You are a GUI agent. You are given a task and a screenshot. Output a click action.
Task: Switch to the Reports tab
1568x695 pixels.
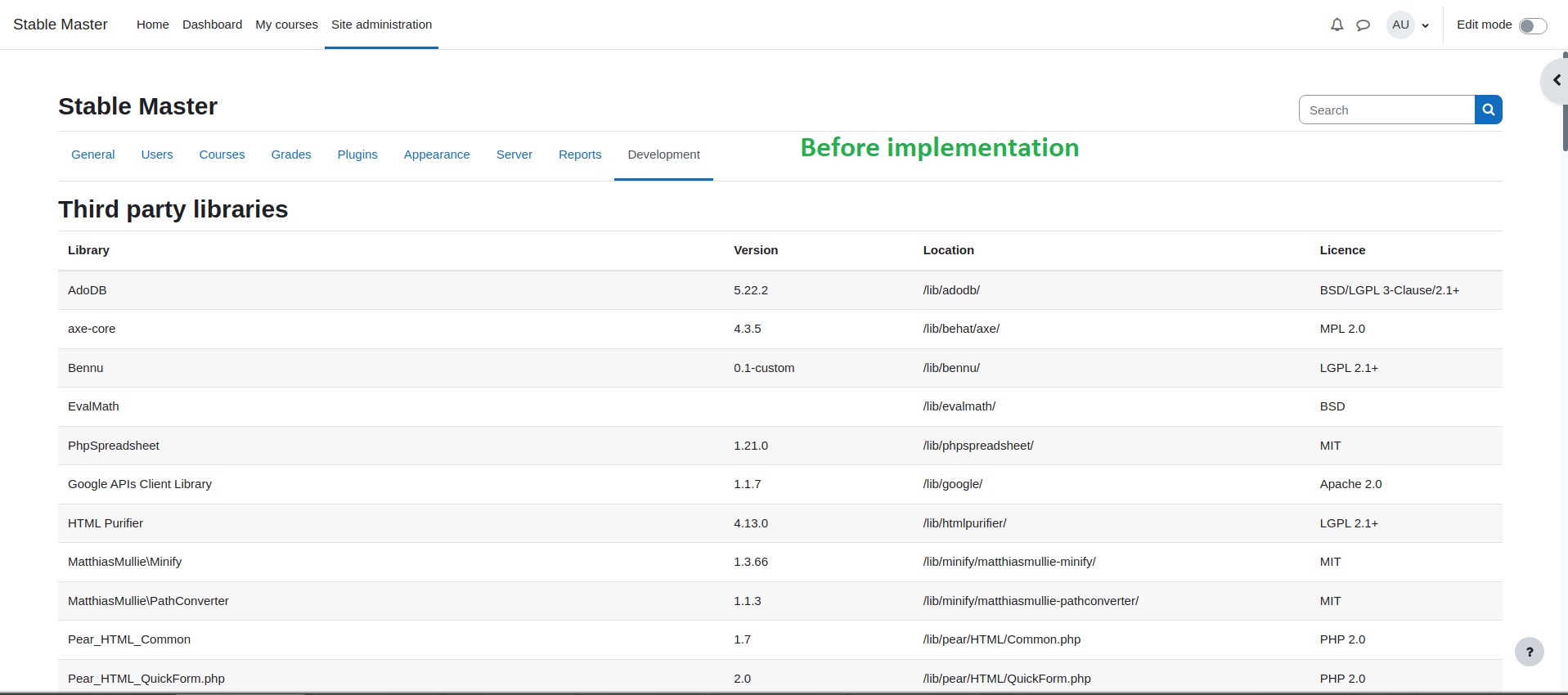click(580, 155)
